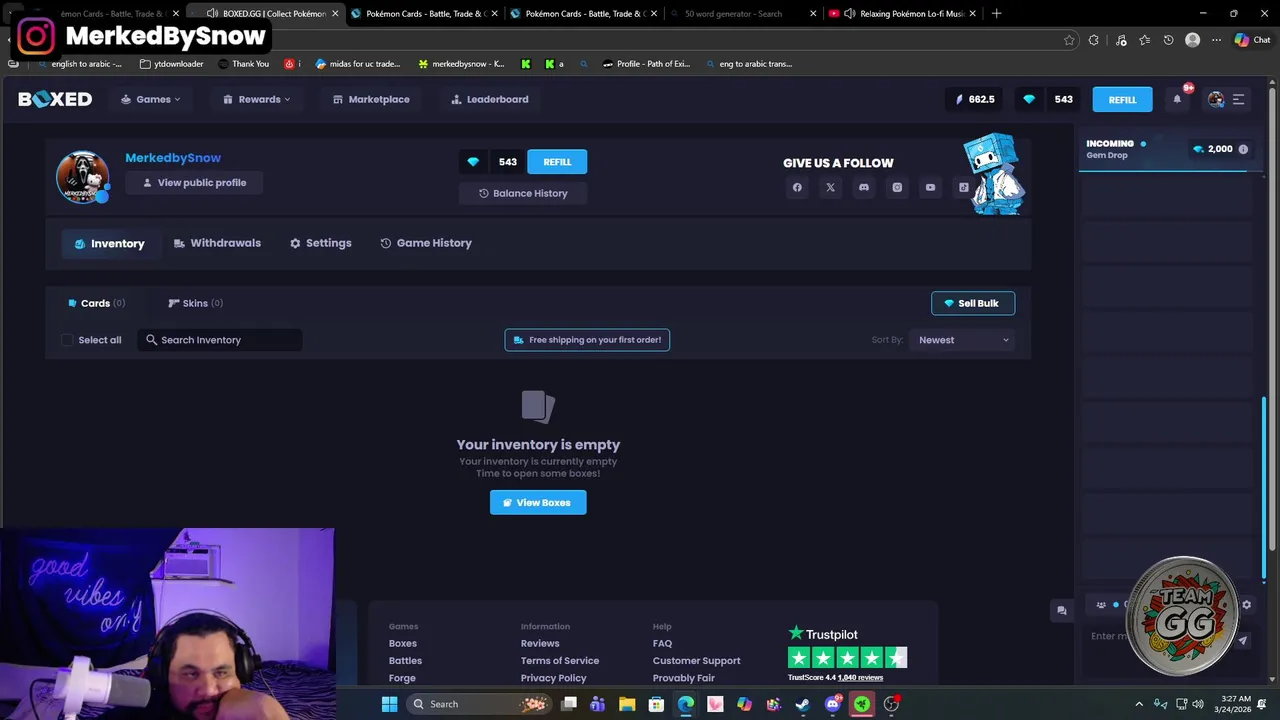This screenshot has width=1280, height=720.
Task: Open the ytdownloader bookmark
Action: click(171, 64)
